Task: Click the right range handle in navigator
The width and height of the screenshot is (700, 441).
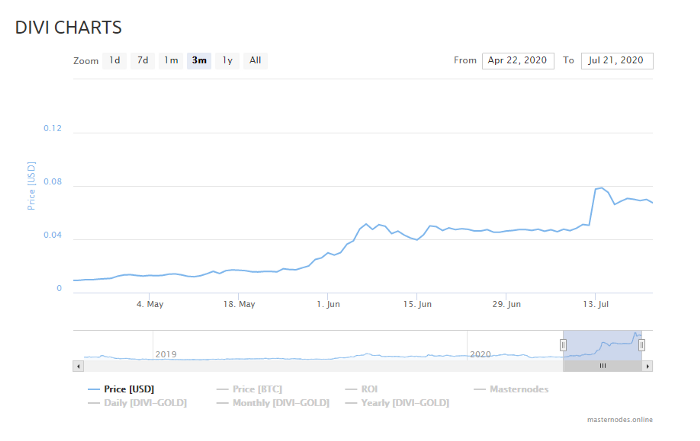Action: [642, 345]
